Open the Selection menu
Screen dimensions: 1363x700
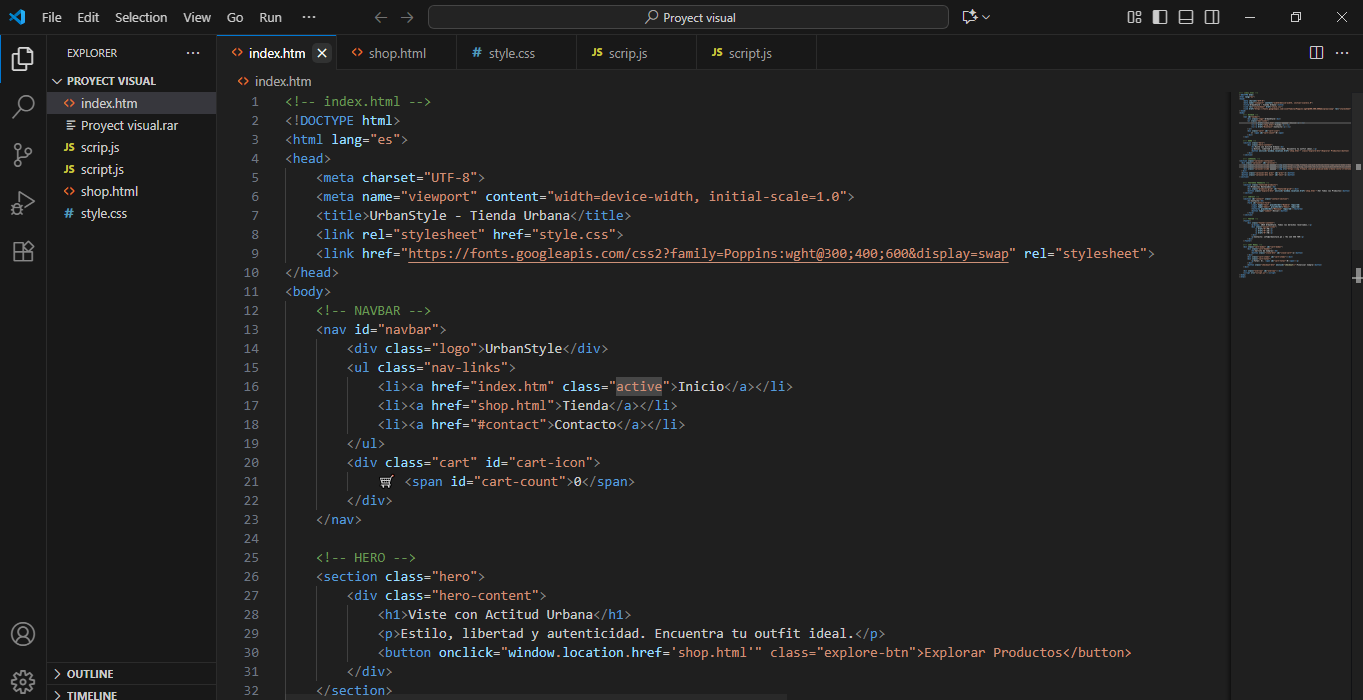point(141,17)
